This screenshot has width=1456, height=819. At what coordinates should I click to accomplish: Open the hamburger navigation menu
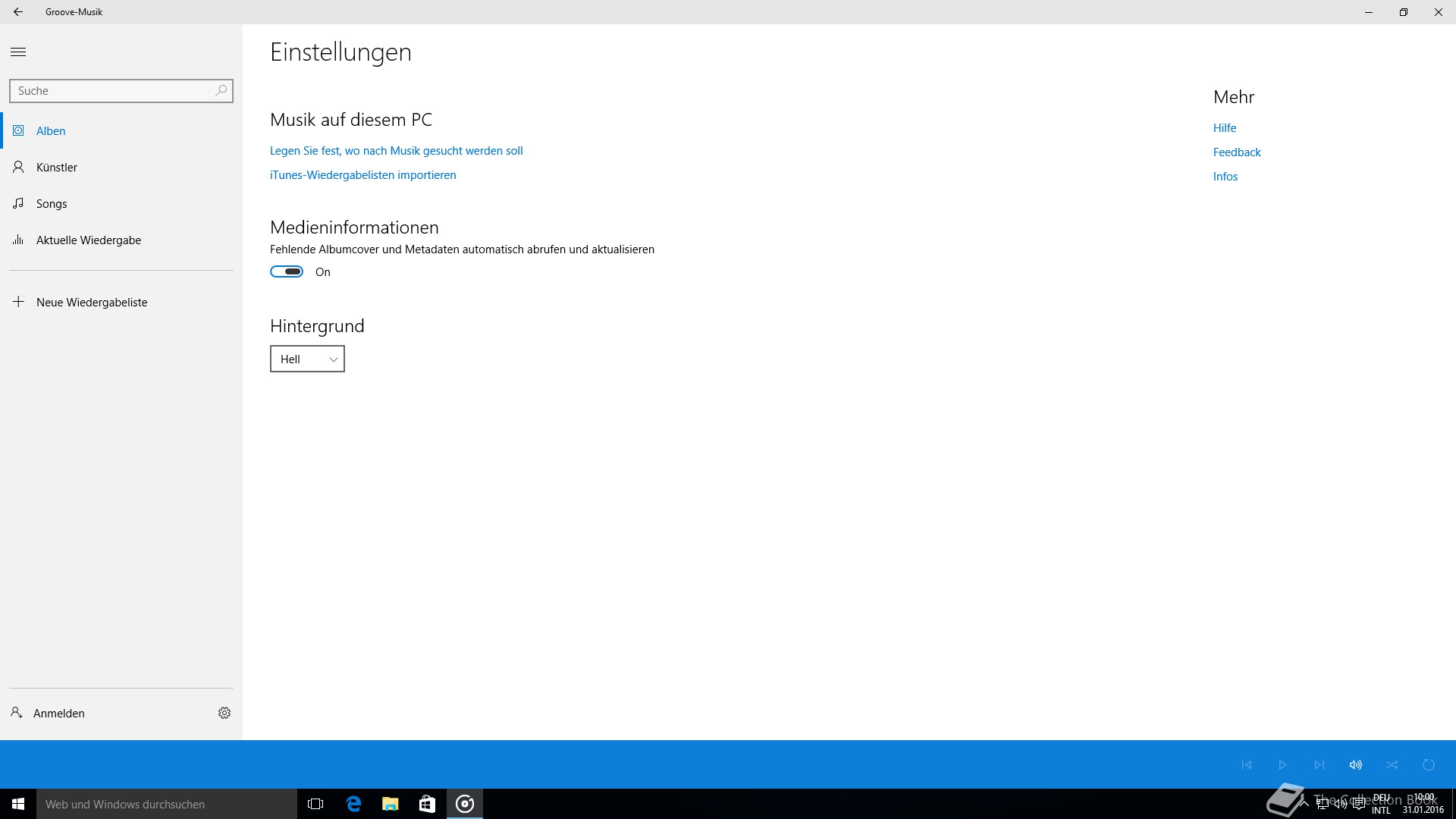pos(18,52)
